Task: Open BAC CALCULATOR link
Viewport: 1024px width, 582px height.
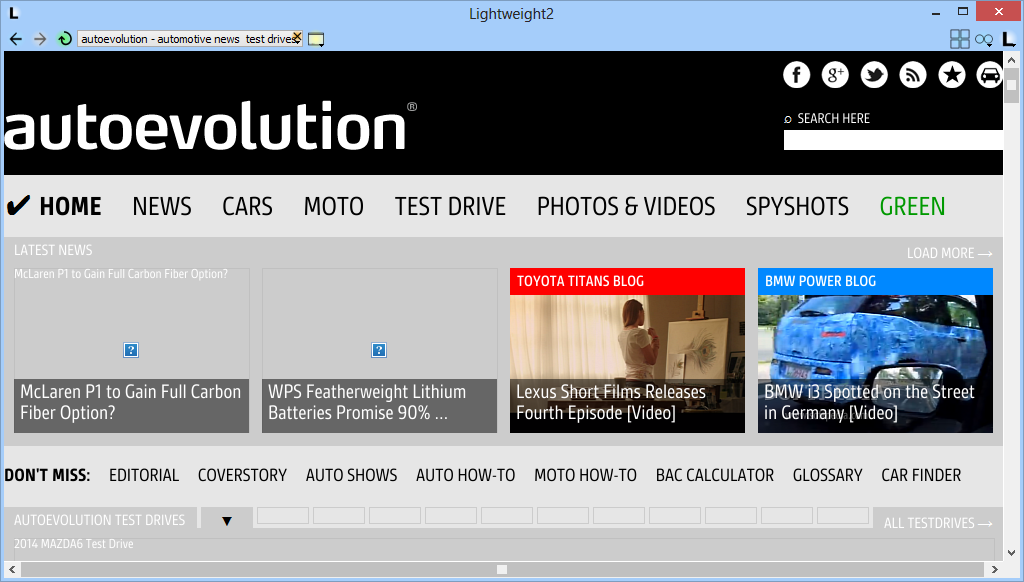Action: point(714,475)
